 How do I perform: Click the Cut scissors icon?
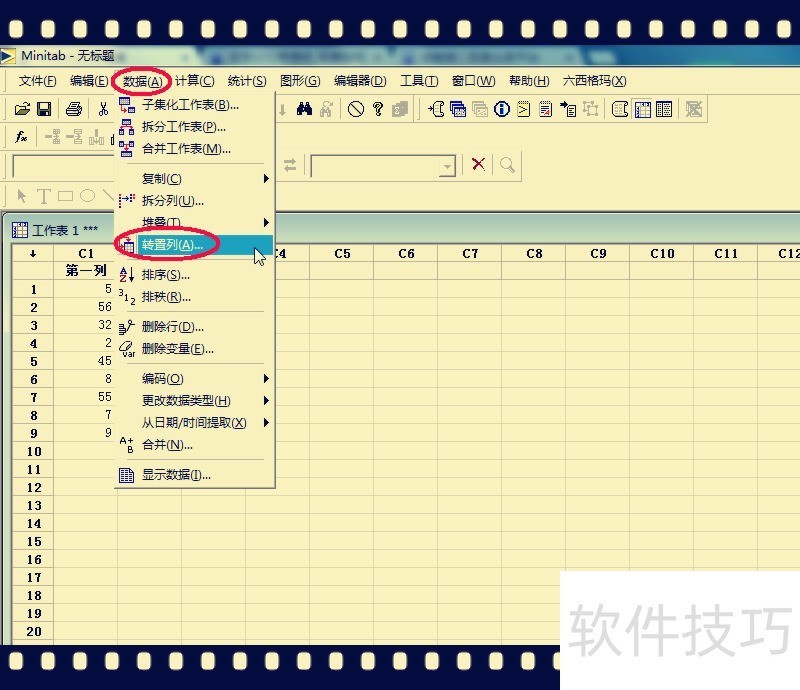103,109
